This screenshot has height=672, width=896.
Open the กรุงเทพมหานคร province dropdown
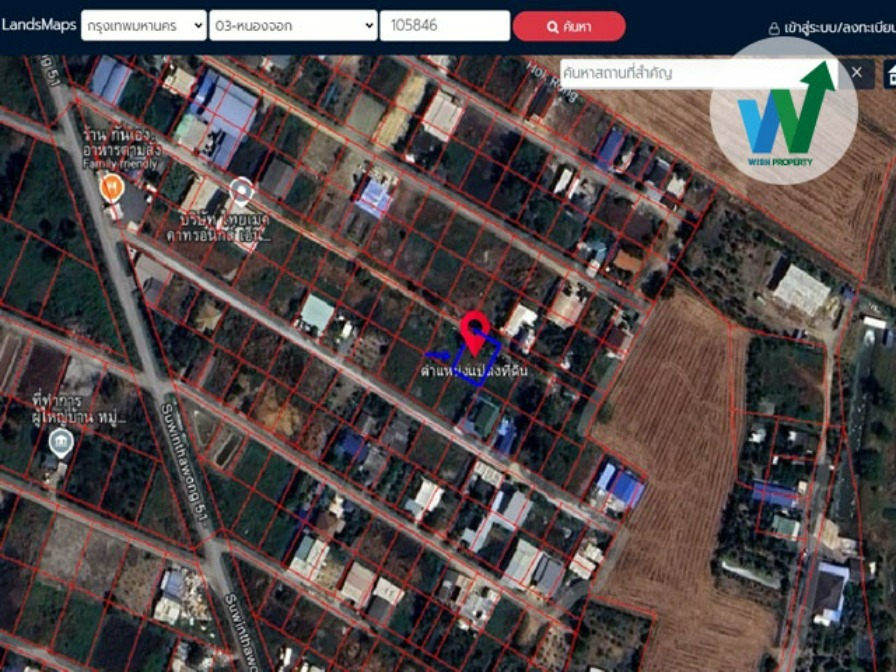point(143,26)
